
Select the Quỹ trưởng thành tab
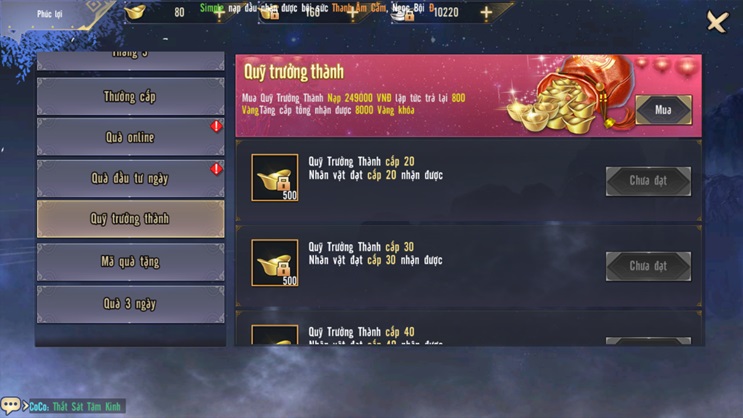[x=130, y=218]
